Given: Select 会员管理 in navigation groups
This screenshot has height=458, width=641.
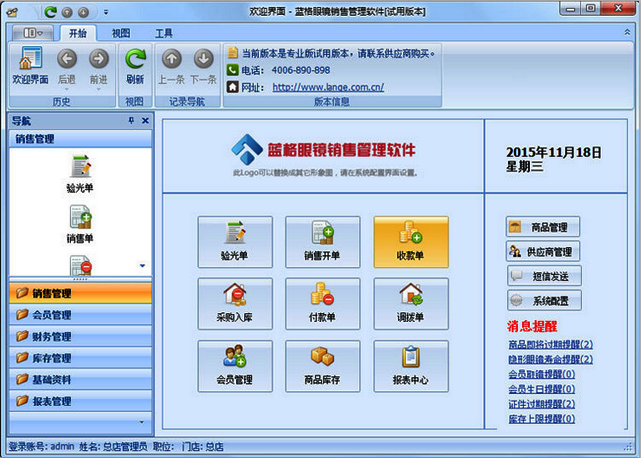Looking at the screenshot, I should (81, 315).
